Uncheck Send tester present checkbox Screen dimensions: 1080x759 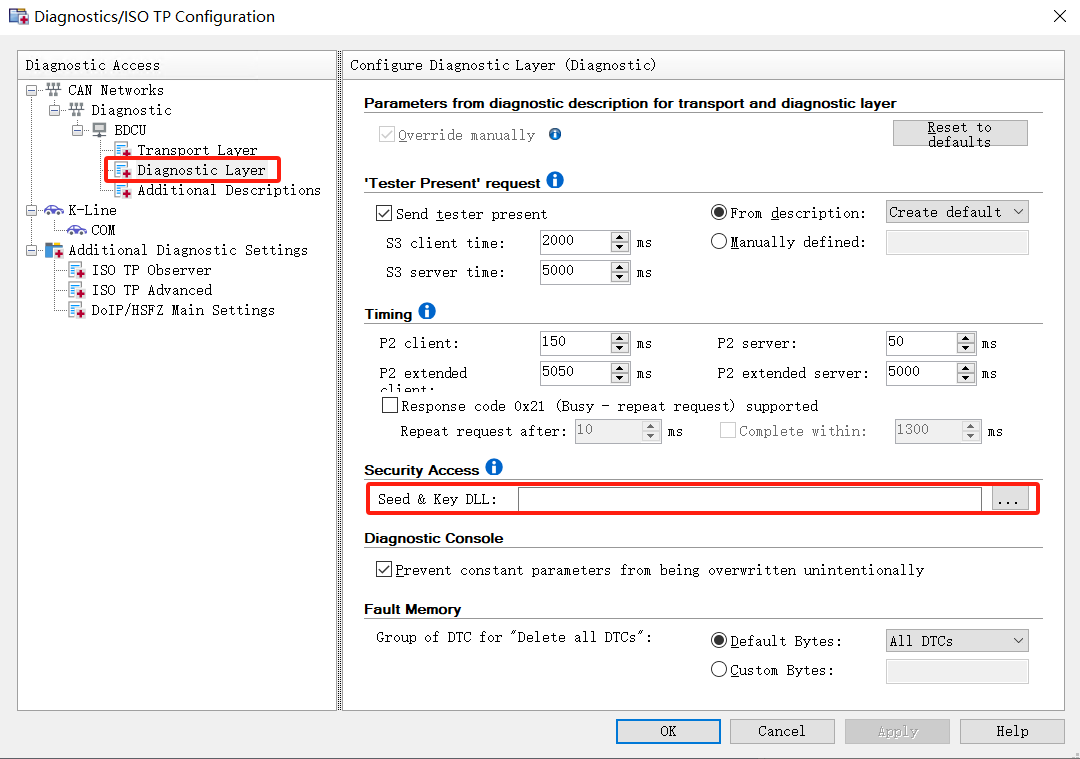pyautogui.click(x=384, y=213)
